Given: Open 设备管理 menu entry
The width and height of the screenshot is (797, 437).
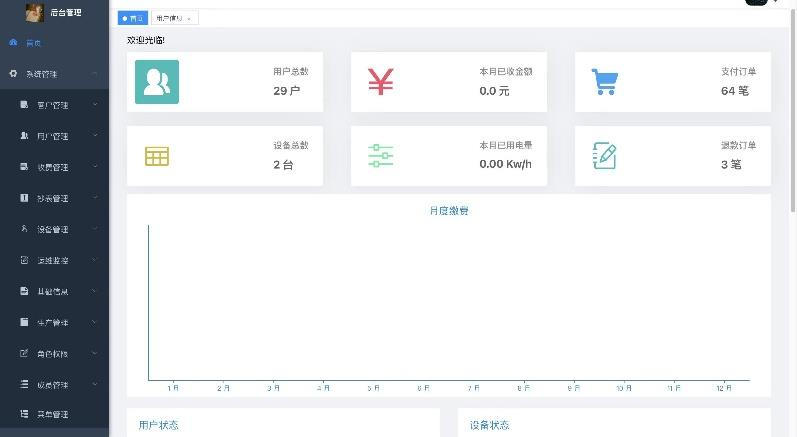Looking at the screenshot, I should 54,229.
